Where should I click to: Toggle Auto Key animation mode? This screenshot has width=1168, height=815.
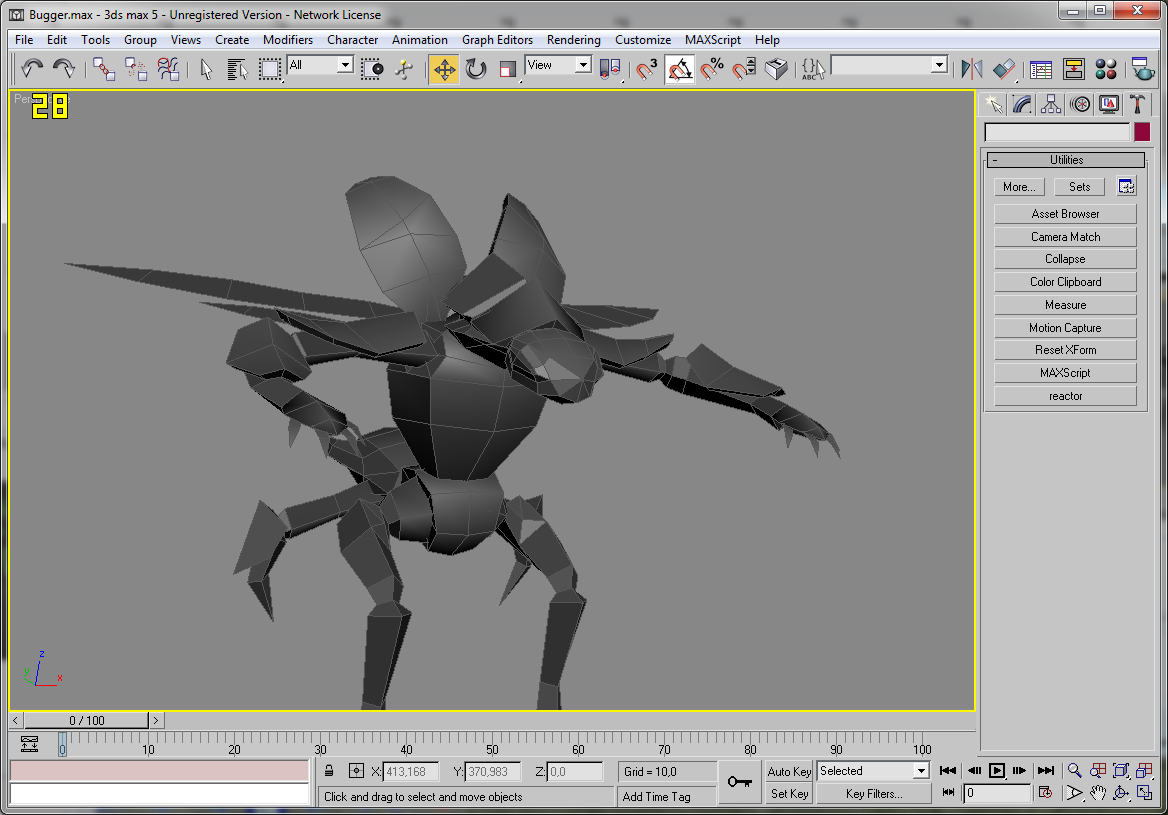click(x=789, y=772)
